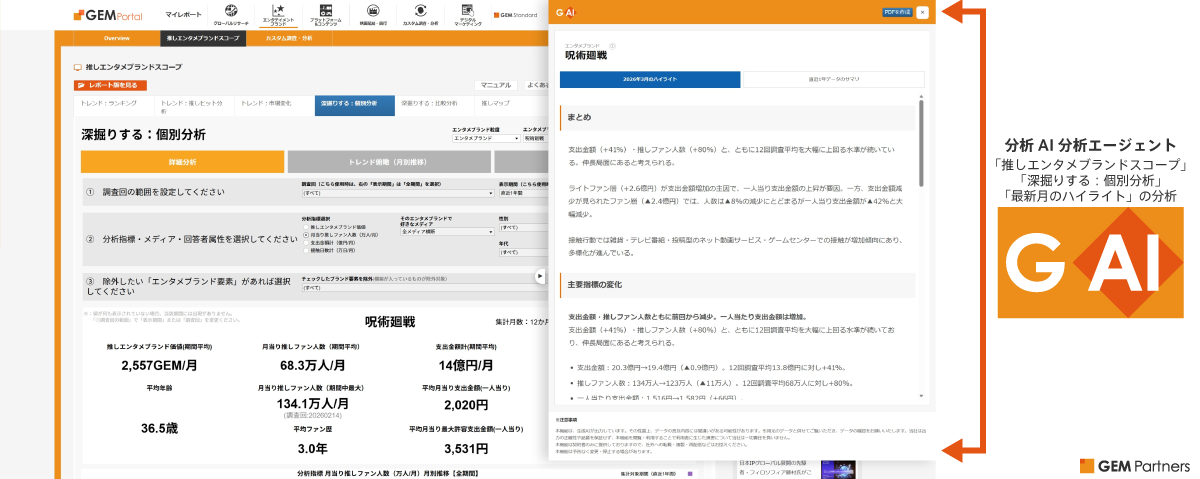Viewport: 1200px width, 479px height.
Task: Switch to the Overview tab
Action: coord(117,38)
